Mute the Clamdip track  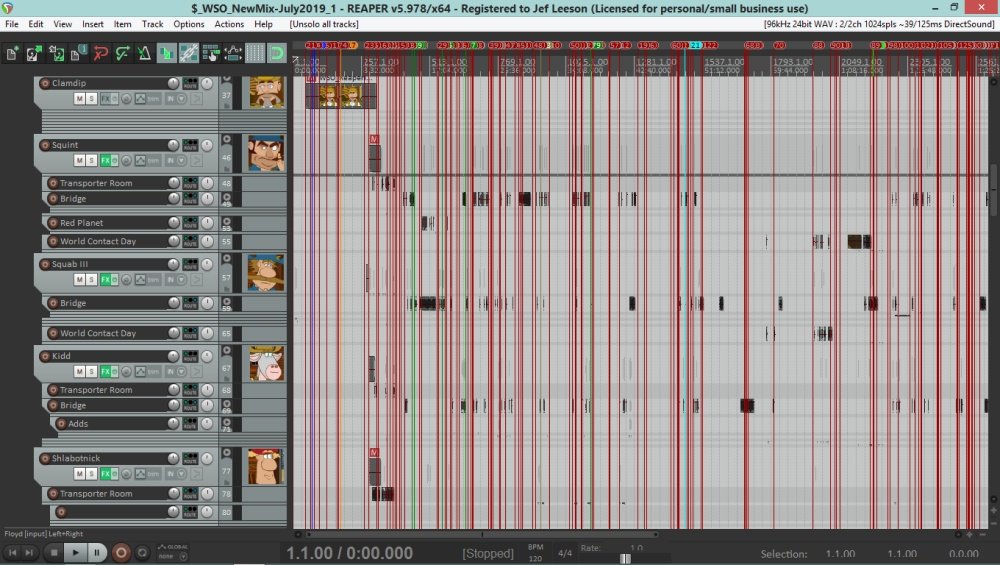pos(79,99)
